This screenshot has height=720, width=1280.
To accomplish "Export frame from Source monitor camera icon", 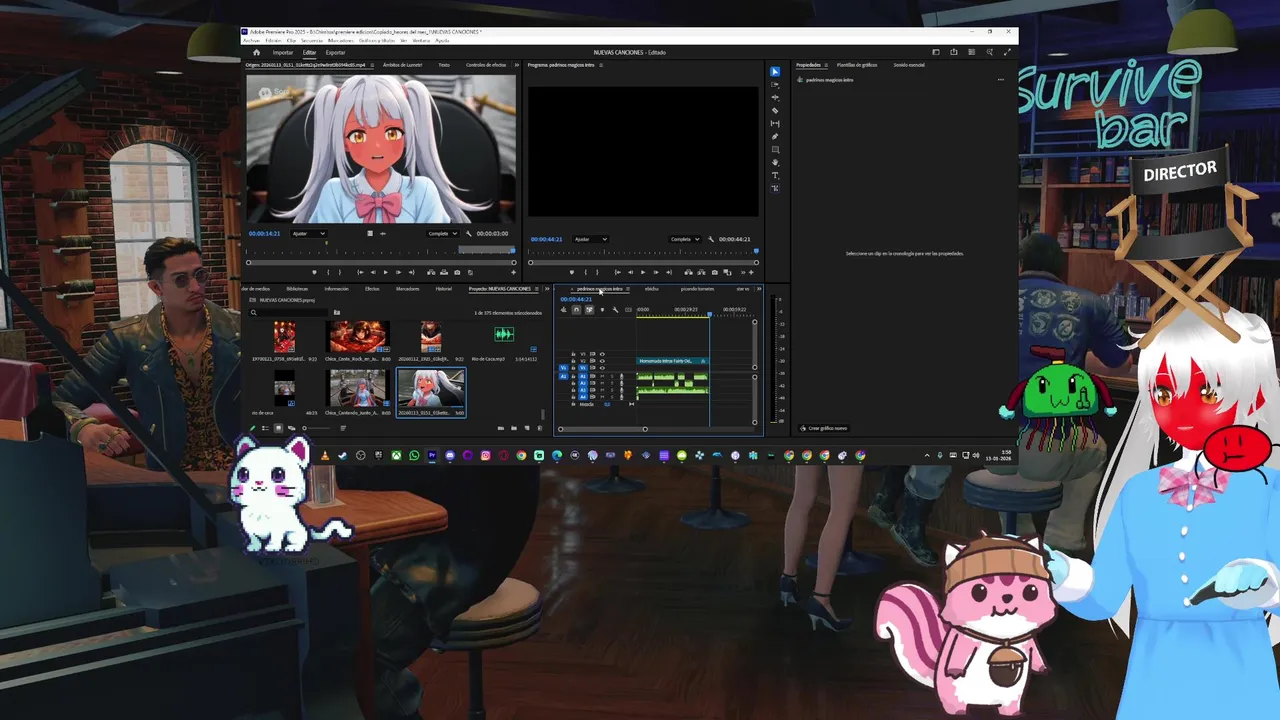I will [457, 272].
